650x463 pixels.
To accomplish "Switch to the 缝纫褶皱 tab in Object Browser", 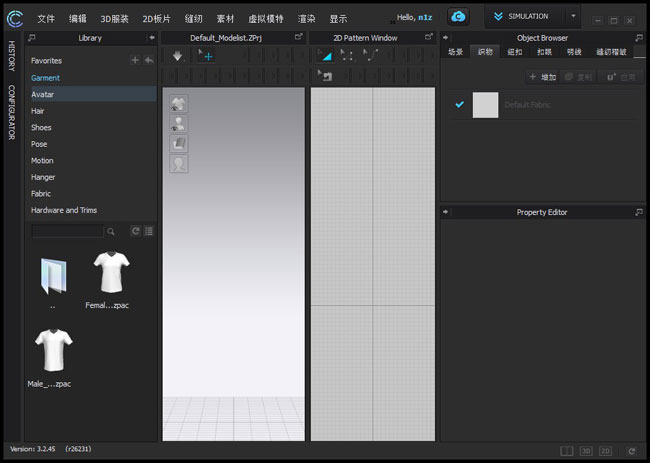I will pyautogui.click(x=611, y=52).
